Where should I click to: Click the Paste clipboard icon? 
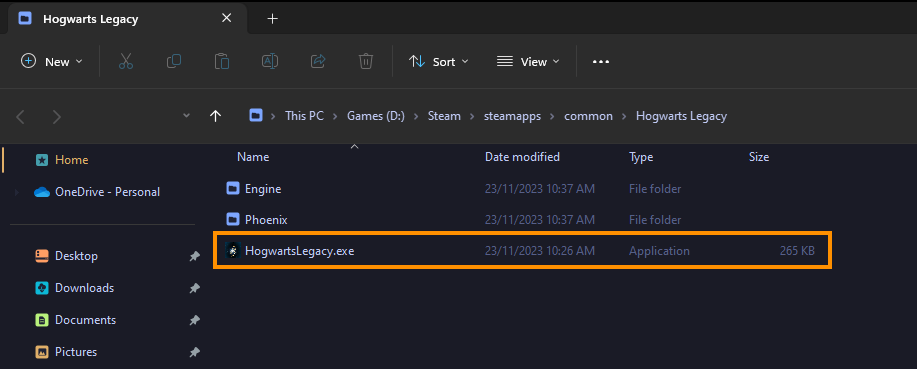click(222, 61)
